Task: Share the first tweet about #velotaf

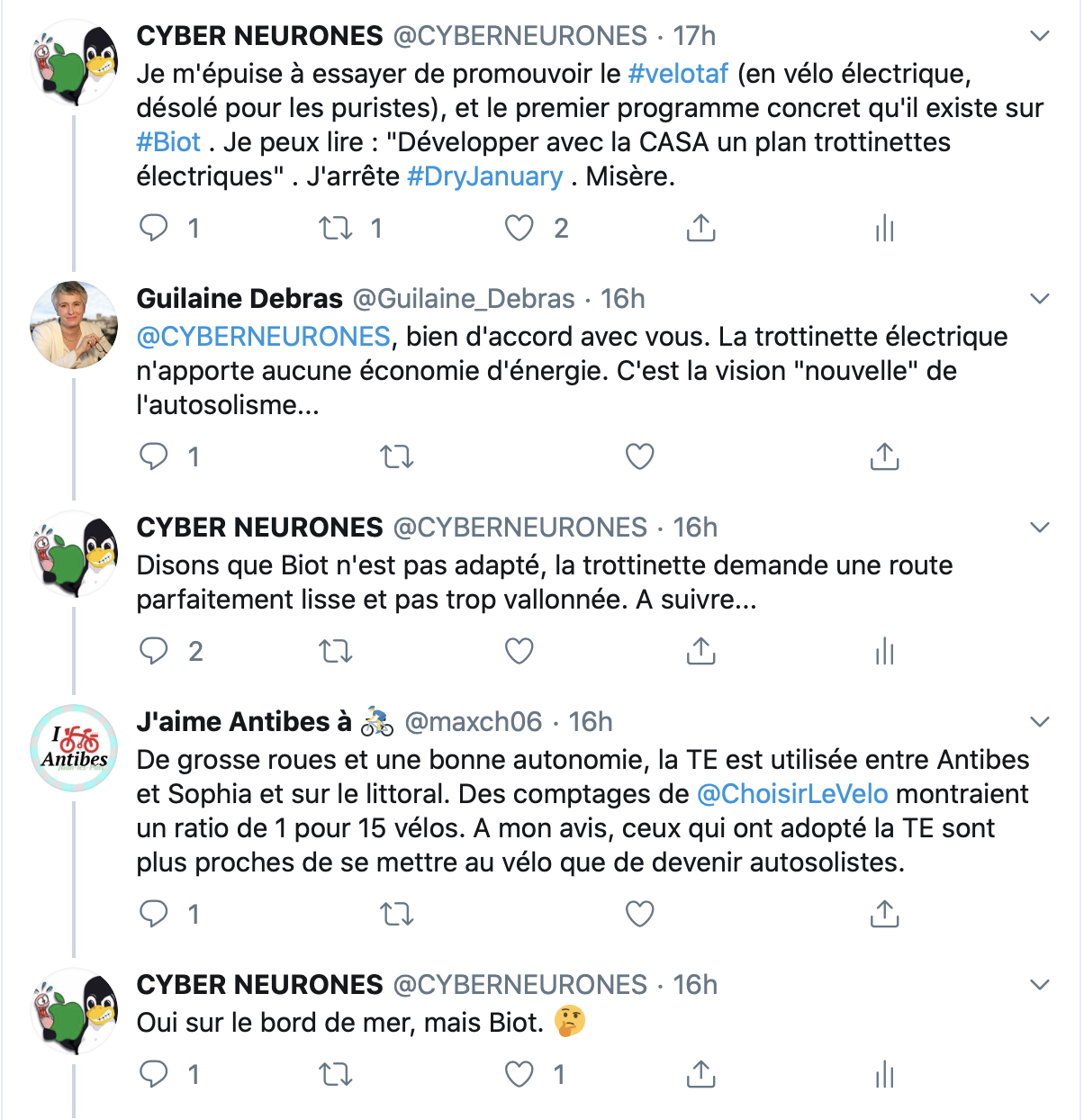Action: click(700, 228)
